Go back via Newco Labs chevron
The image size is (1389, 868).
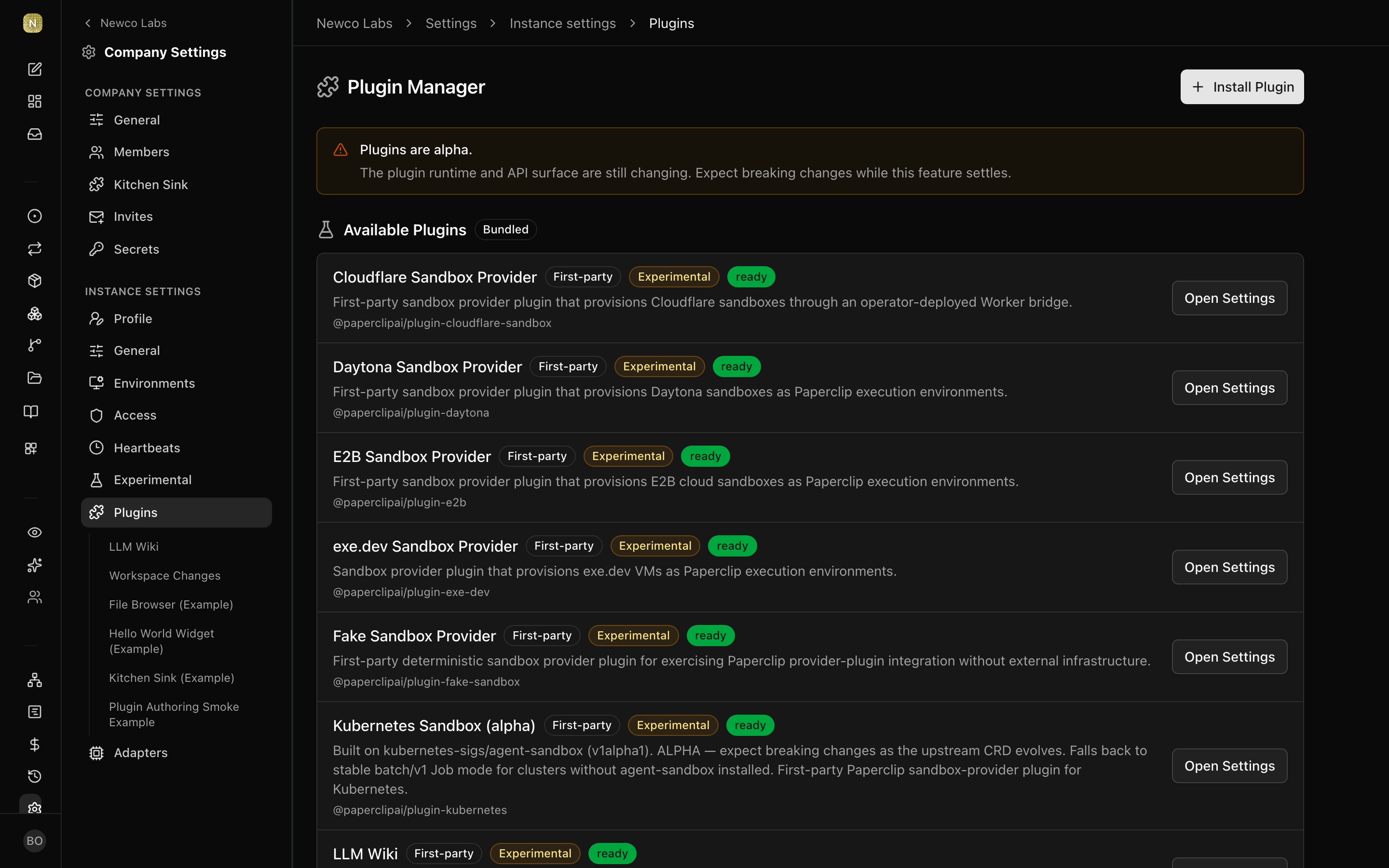pyautogui.click(x=125, y=23)
